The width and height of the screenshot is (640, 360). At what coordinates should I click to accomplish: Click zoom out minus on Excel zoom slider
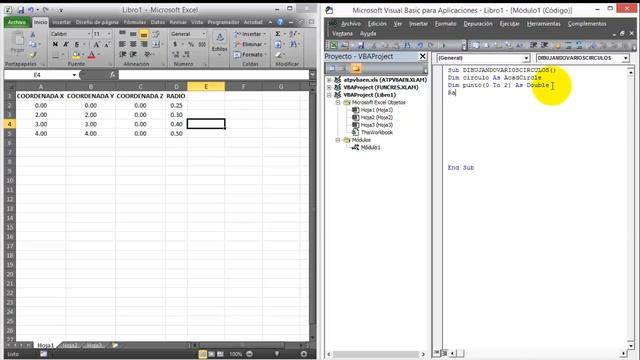(x=249, y=354)
